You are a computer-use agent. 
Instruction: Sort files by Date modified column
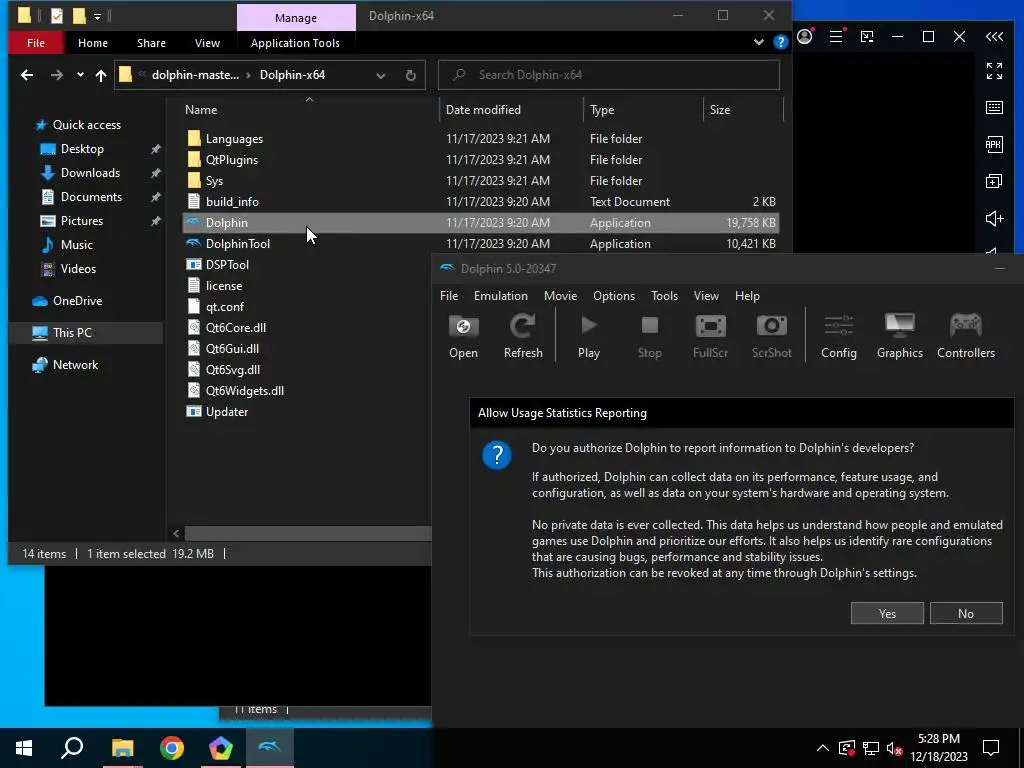(511, 110)
